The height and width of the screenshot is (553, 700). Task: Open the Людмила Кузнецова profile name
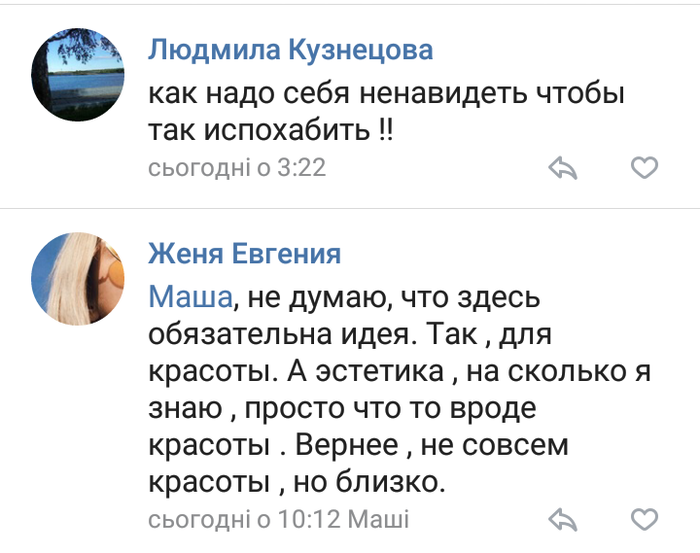pyautogui.click(x=290, y=51)
